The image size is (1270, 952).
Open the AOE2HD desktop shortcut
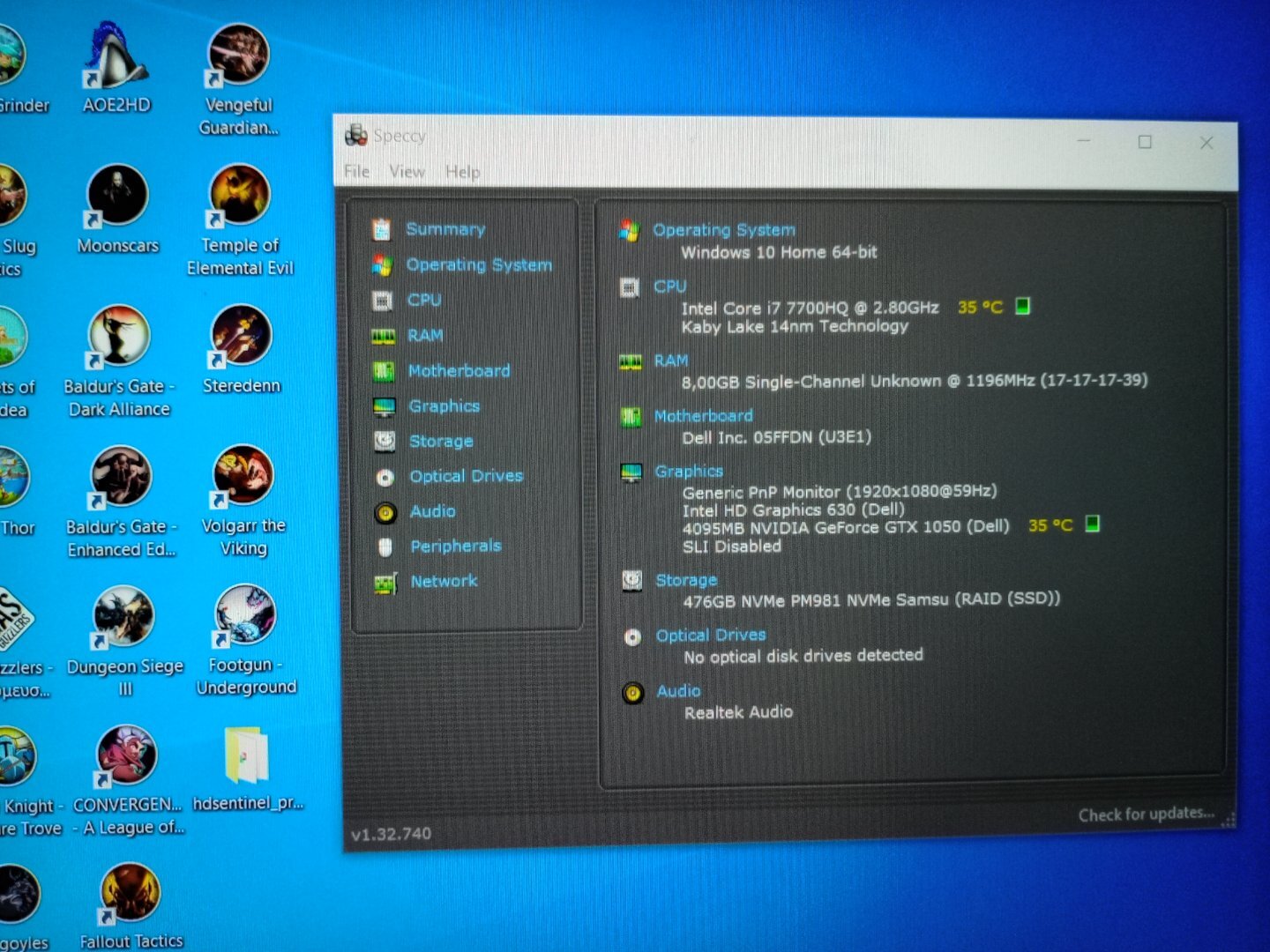pyautogui.click(x=116, y=69)
